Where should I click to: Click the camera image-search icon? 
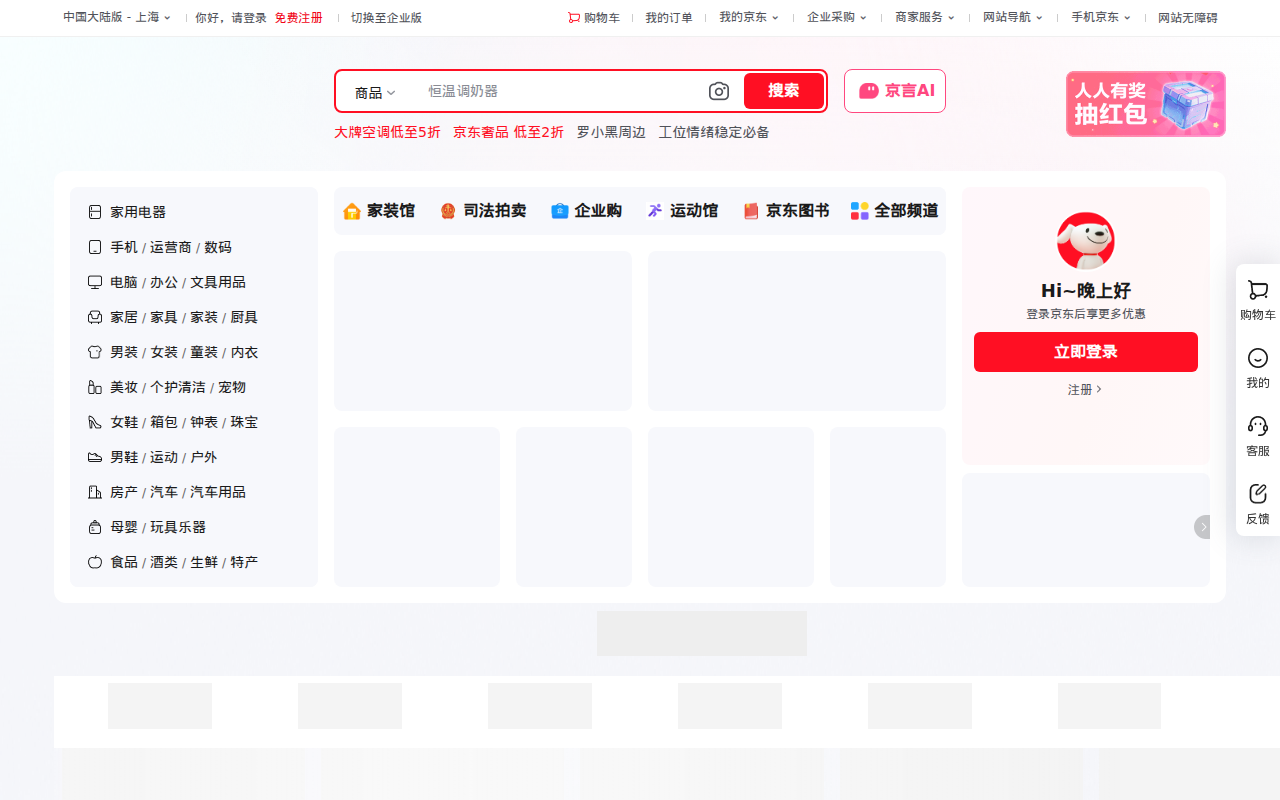(x=719, y=91)
